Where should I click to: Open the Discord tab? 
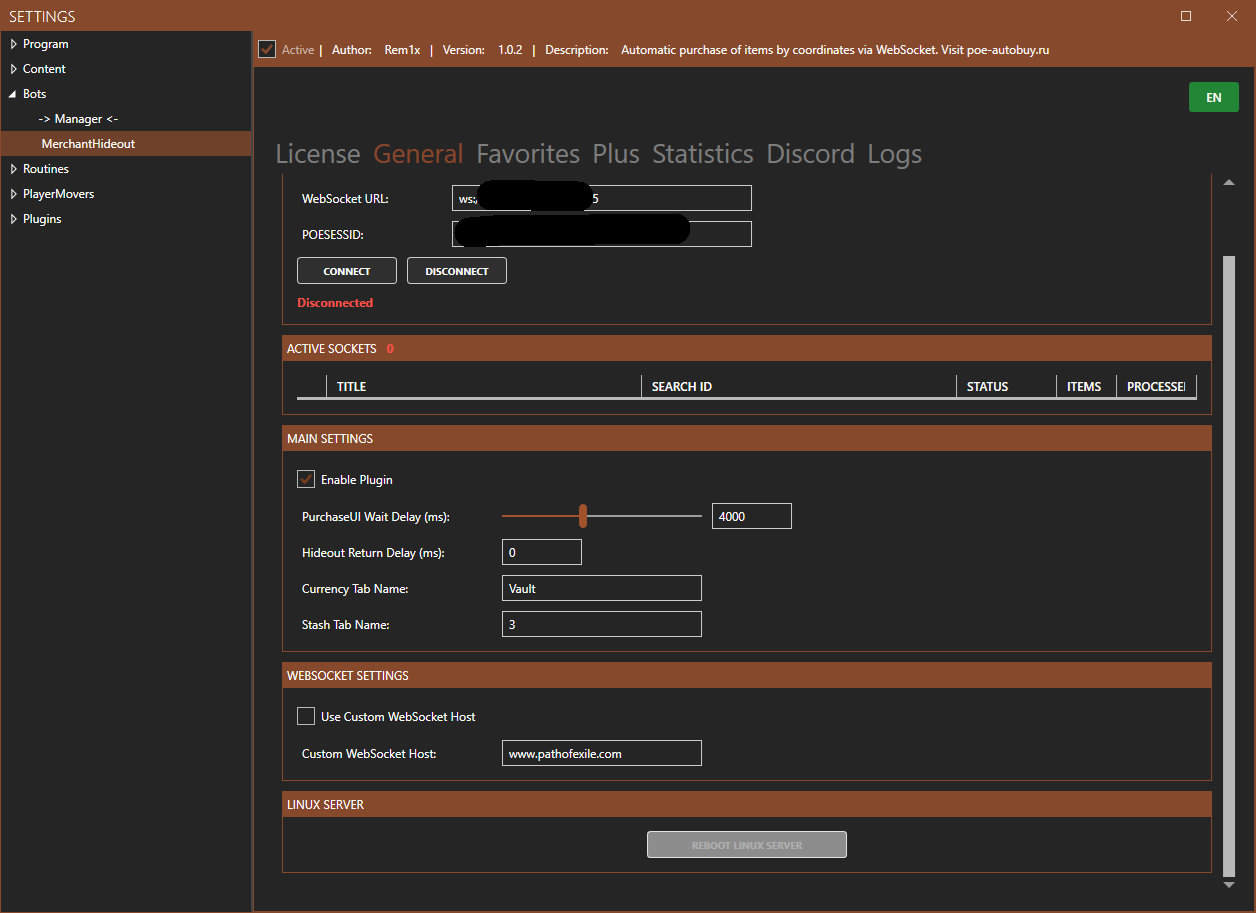[x=810, y=154]
